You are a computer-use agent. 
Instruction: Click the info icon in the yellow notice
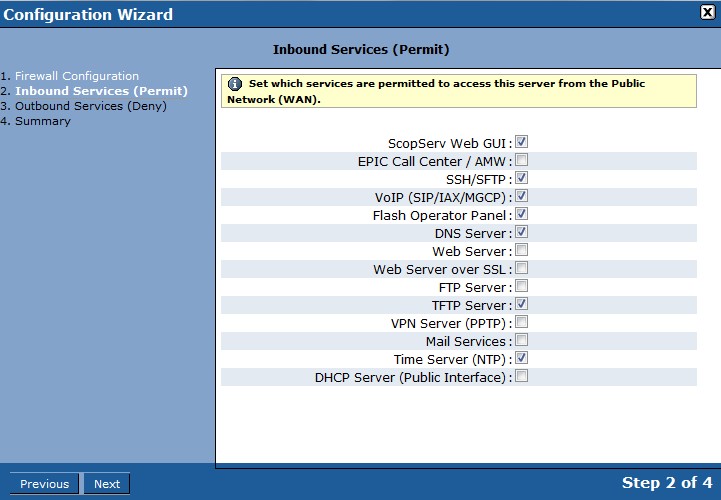coord(235,84)
